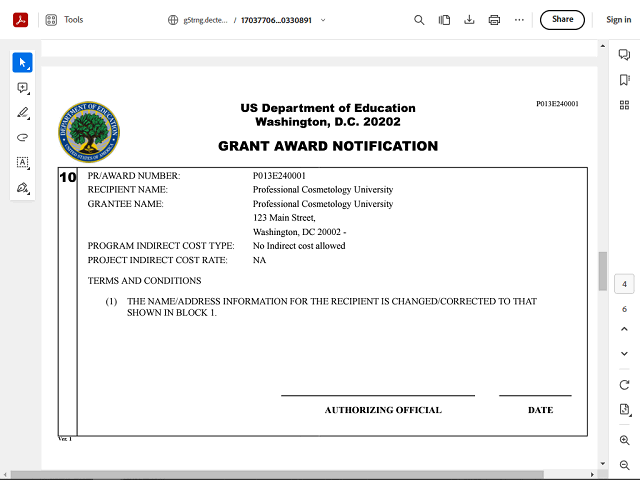The height and width of the screenshot is (480, 640).
Task: Click the GRANT AWARD NOTIFICATION heading
Action: [x=328, y=146]
